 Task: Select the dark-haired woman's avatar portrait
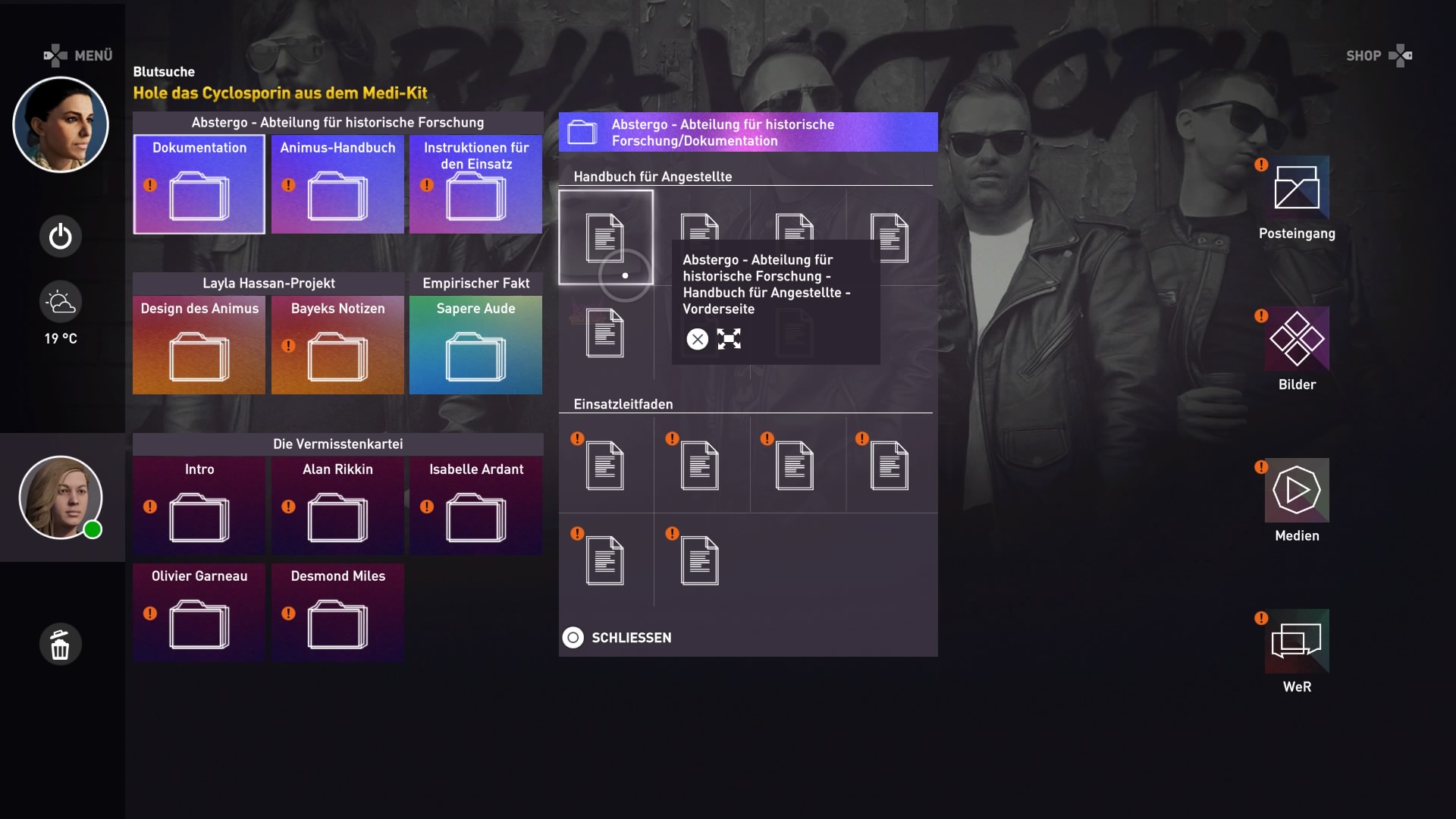coord(61,124)
